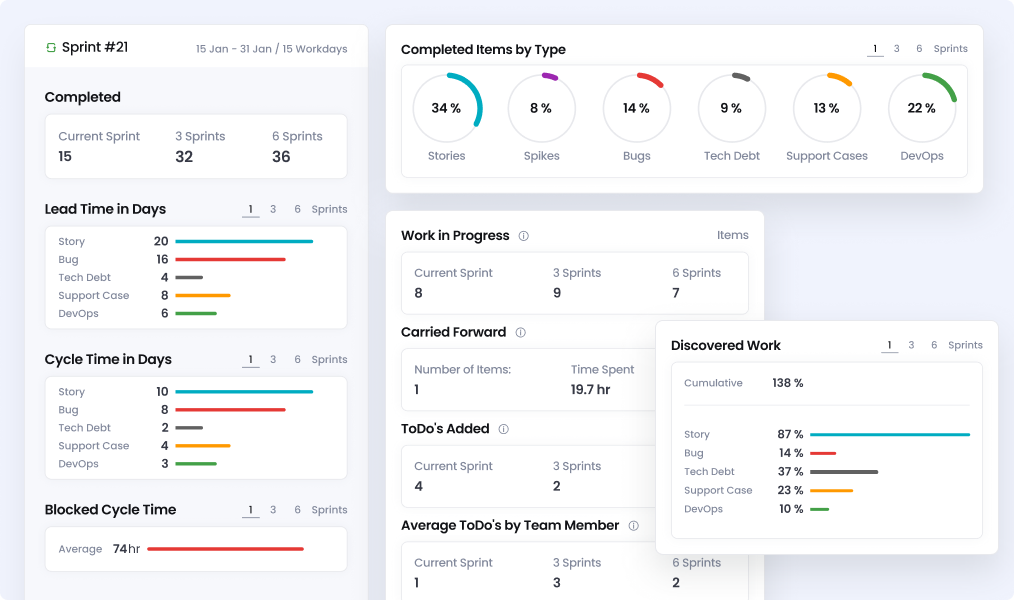
Task: Click the Sprint #21 title
Action: pos(95,48)
